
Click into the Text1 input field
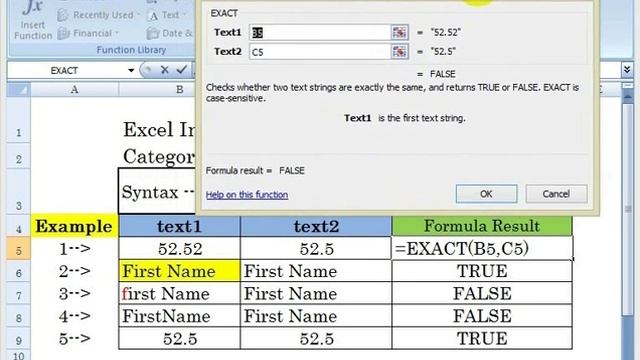point(320,32)
